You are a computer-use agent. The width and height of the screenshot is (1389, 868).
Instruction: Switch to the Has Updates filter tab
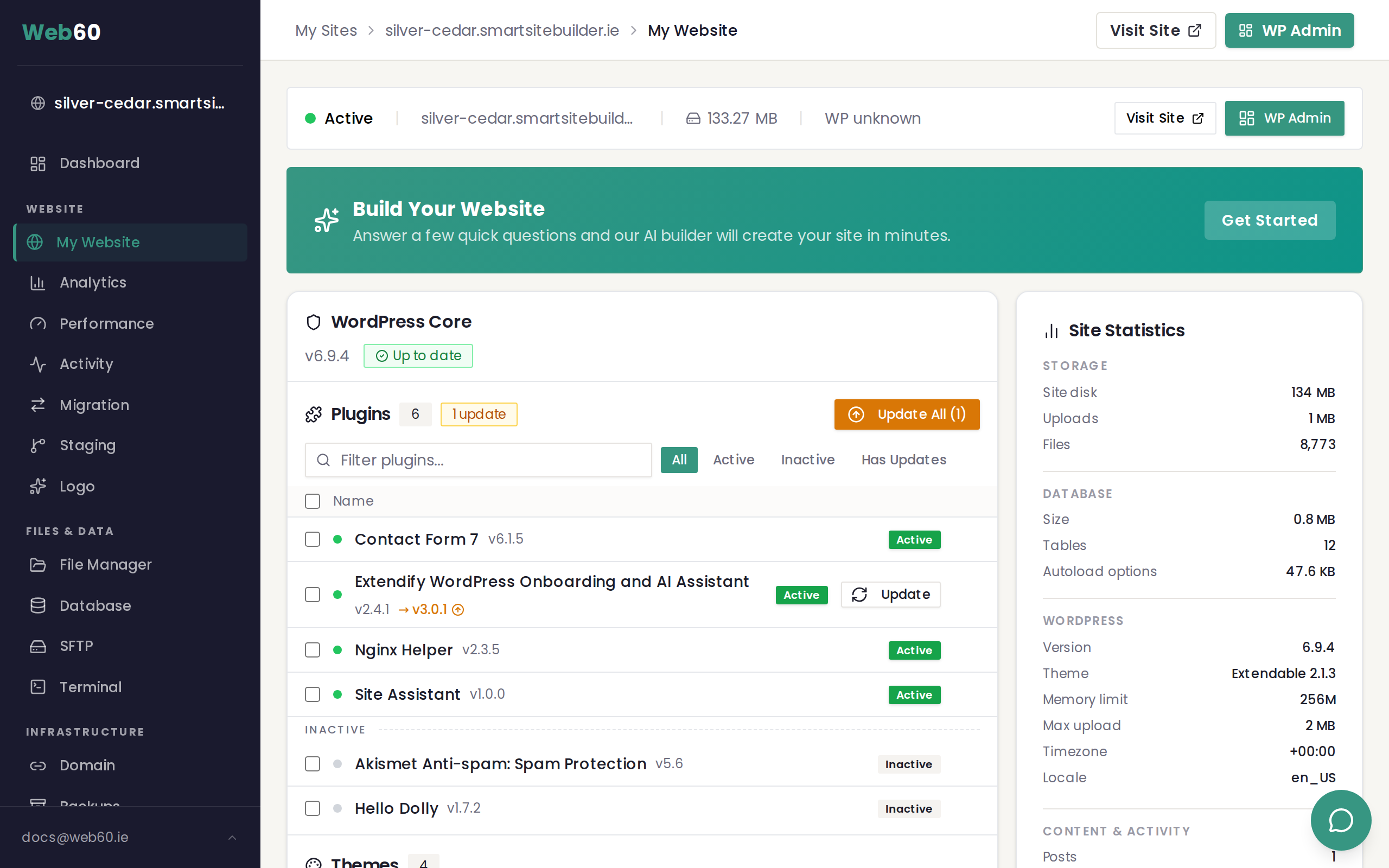(x=903, y=460)
